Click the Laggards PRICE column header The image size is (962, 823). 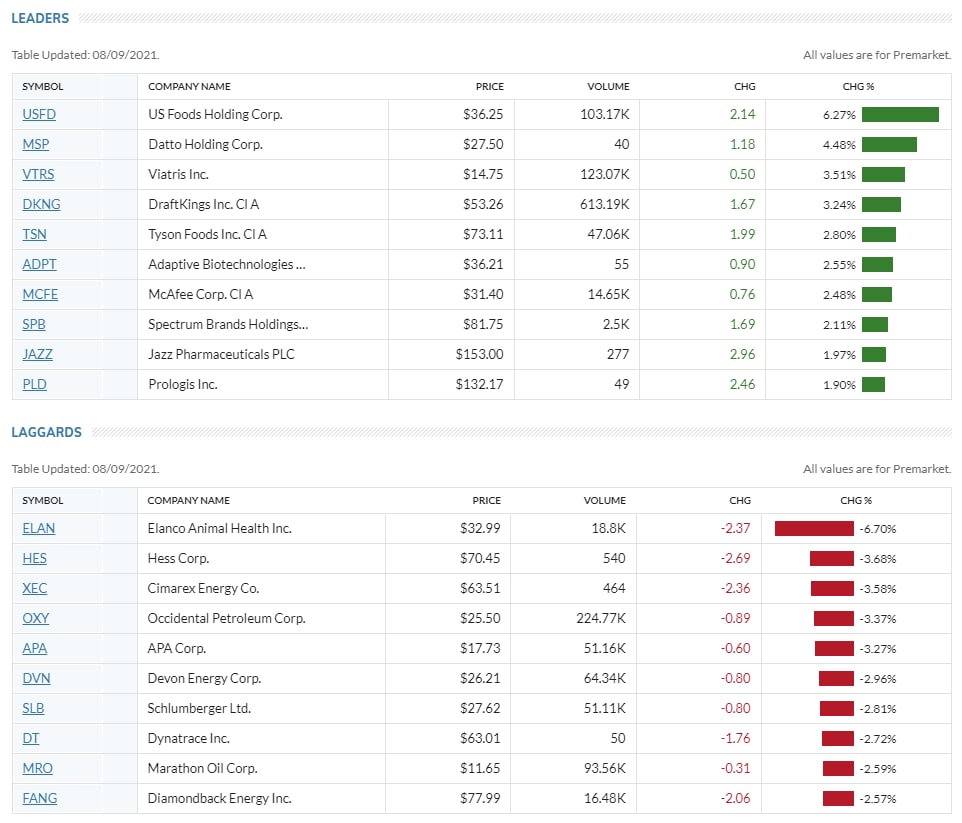pos(487,501)
